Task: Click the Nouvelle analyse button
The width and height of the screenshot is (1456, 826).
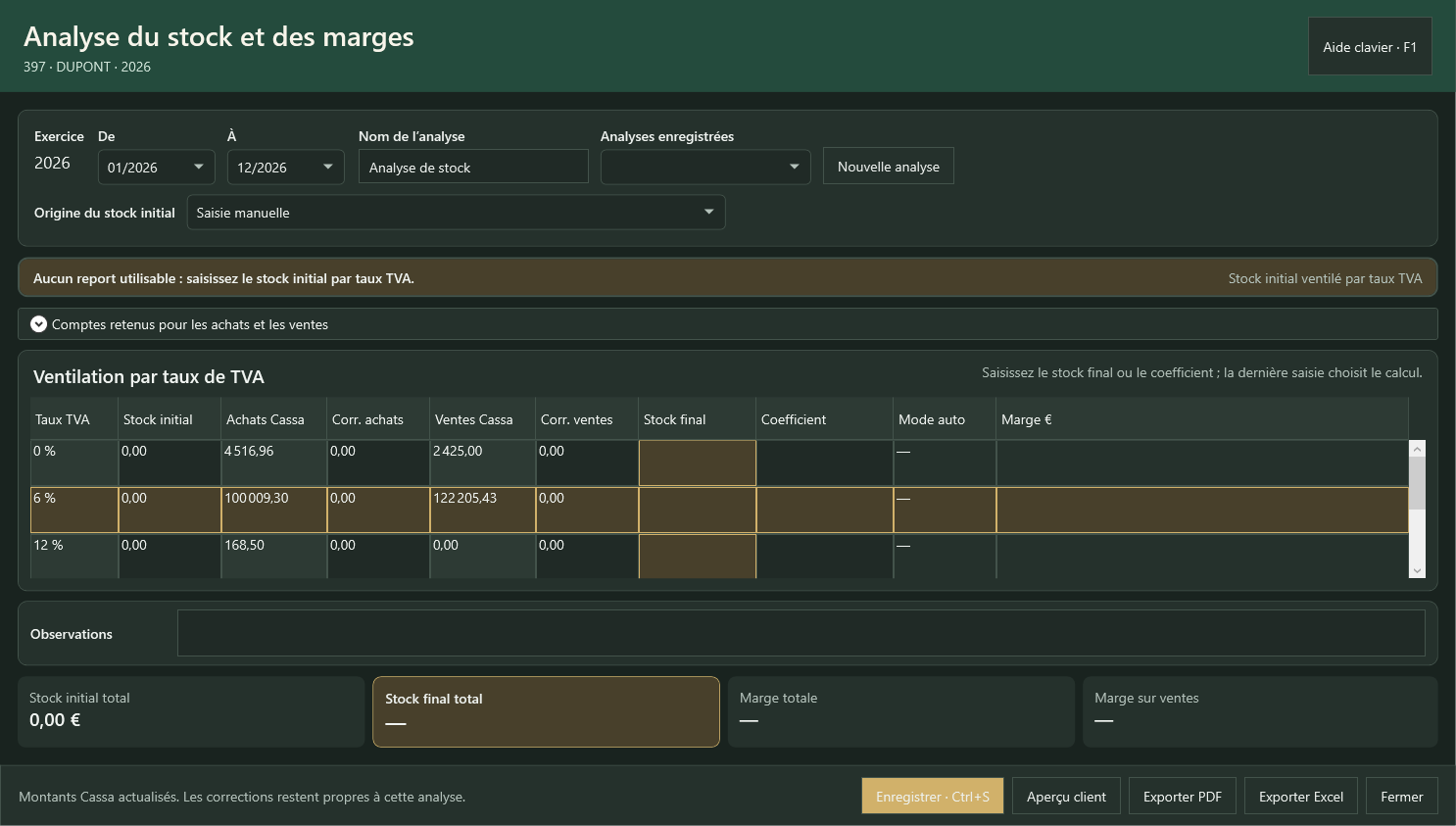Action: pyautogui.click(x=889, y=166)
